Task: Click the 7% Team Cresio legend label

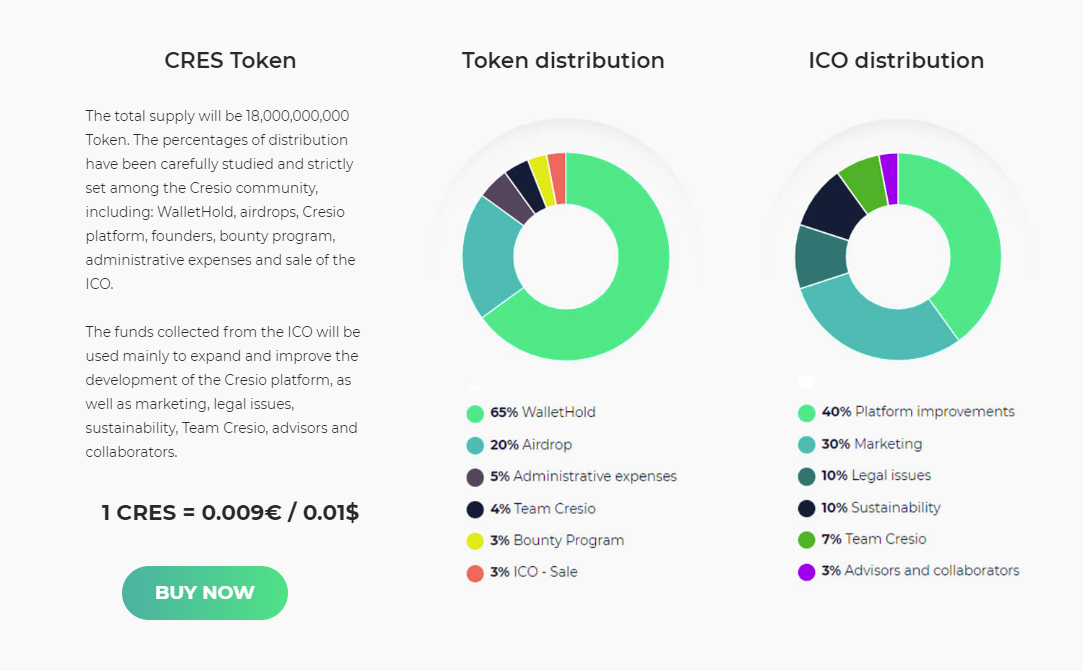Action: [874, 539]
